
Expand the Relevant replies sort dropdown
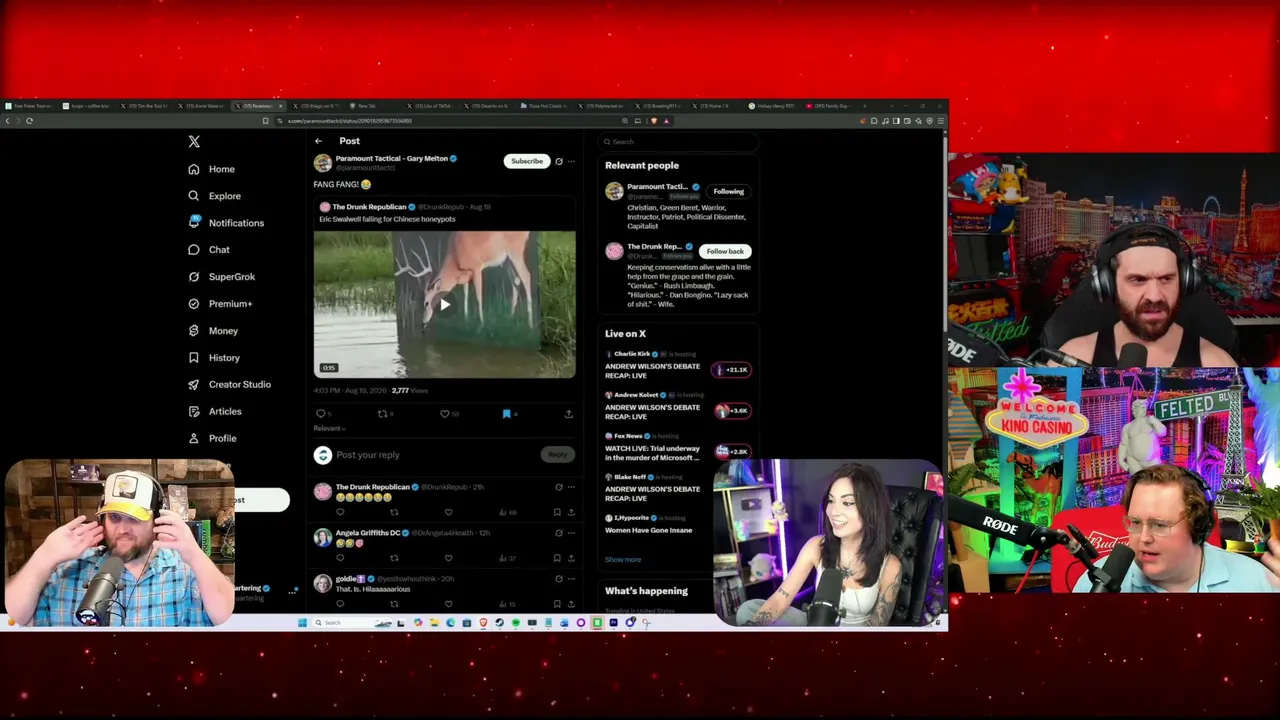pos(329,429)
